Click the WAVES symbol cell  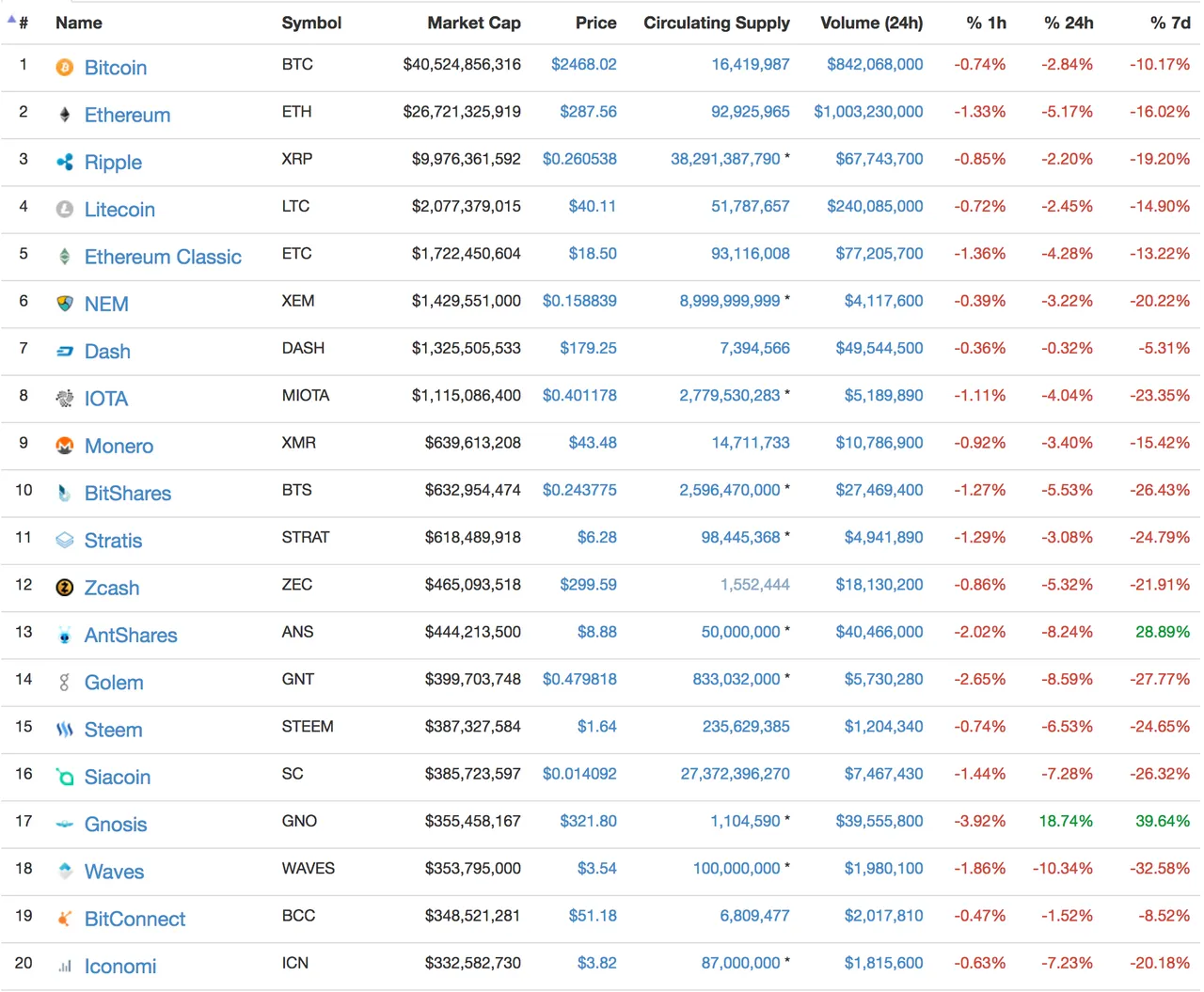tap(309, 868)
